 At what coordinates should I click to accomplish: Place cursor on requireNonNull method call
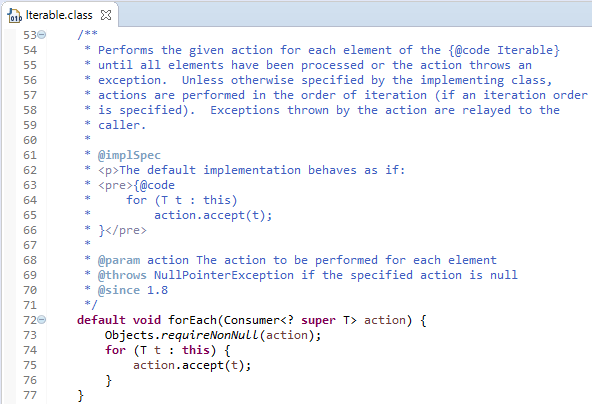click(x=210, y=335)
